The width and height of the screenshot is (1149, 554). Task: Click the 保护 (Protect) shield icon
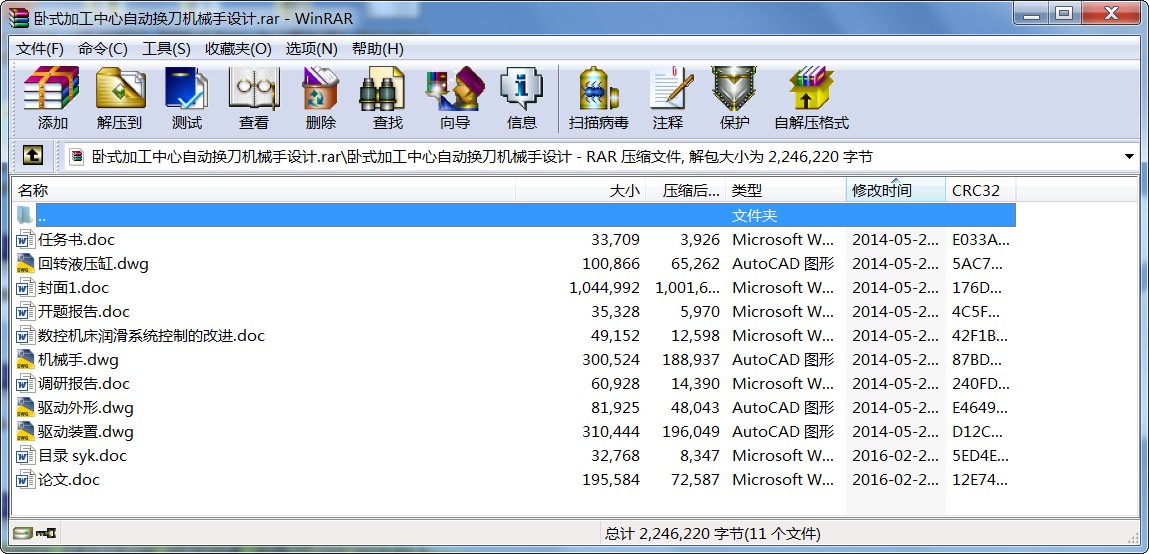734,98
